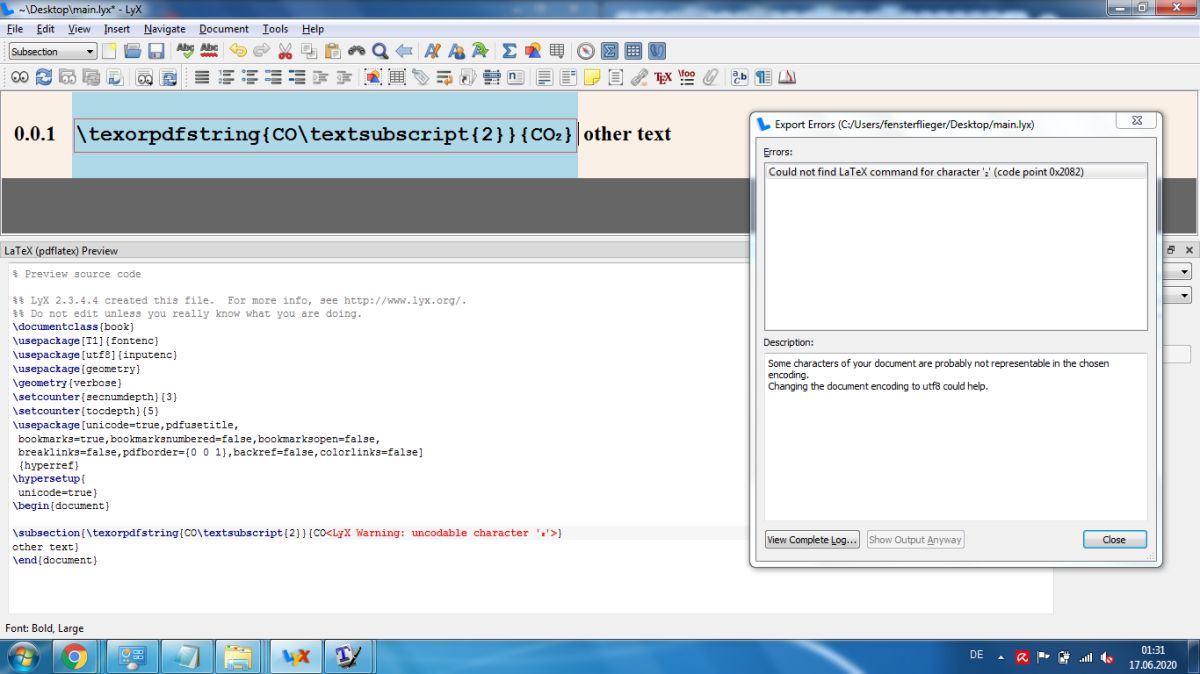Toggle outline pane (compass icon)
This screenshot has width=1200, height=674.
[x=586, y=51]
